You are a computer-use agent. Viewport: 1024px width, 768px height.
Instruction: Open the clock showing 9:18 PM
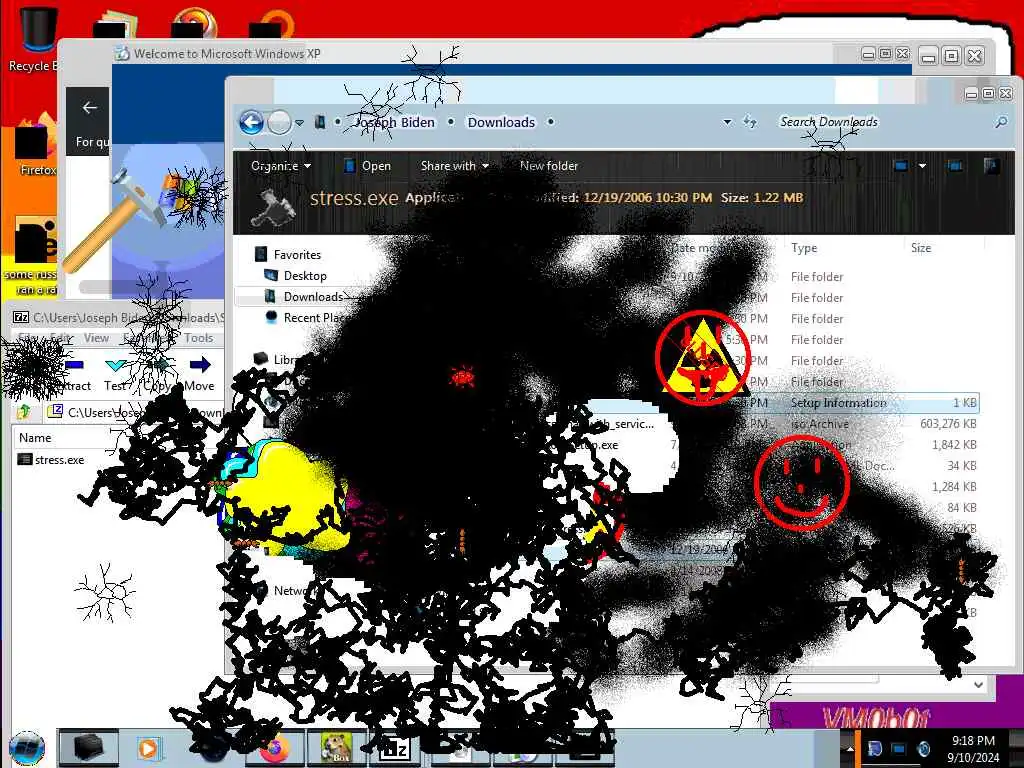pos(973,748)
